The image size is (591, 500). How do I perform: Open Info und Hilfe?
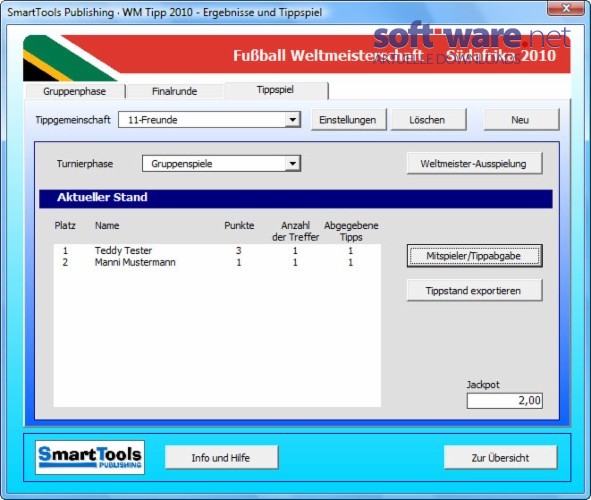coord(221,458)
